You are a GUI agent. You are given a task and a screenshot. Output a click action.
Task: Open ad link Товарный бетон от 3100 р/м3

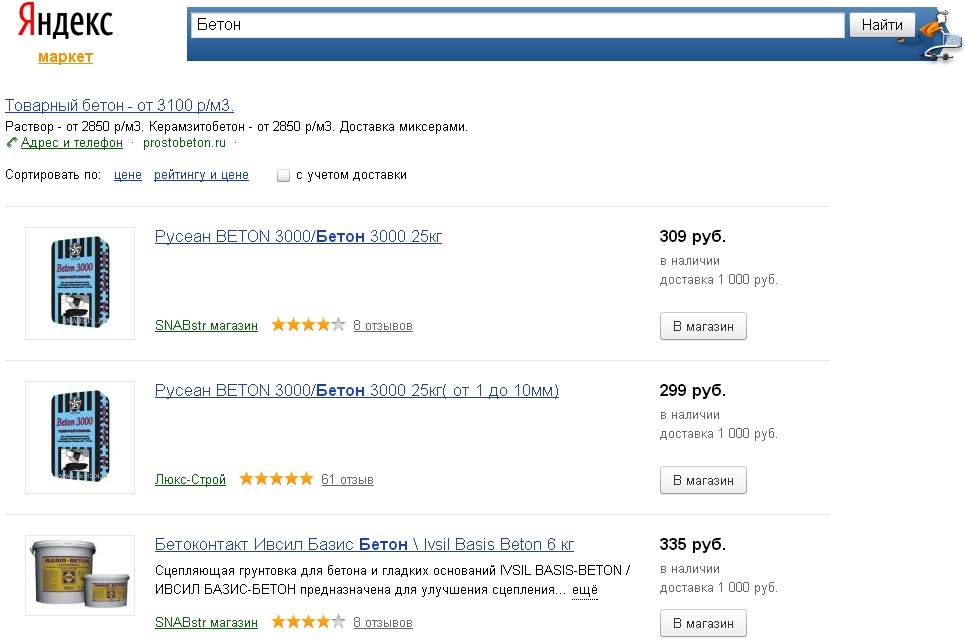click(x=119, y=105)
